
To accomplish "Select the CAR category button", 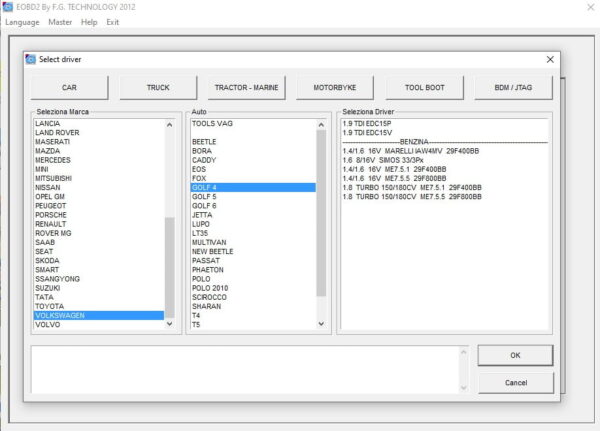I will coord(69,88).
